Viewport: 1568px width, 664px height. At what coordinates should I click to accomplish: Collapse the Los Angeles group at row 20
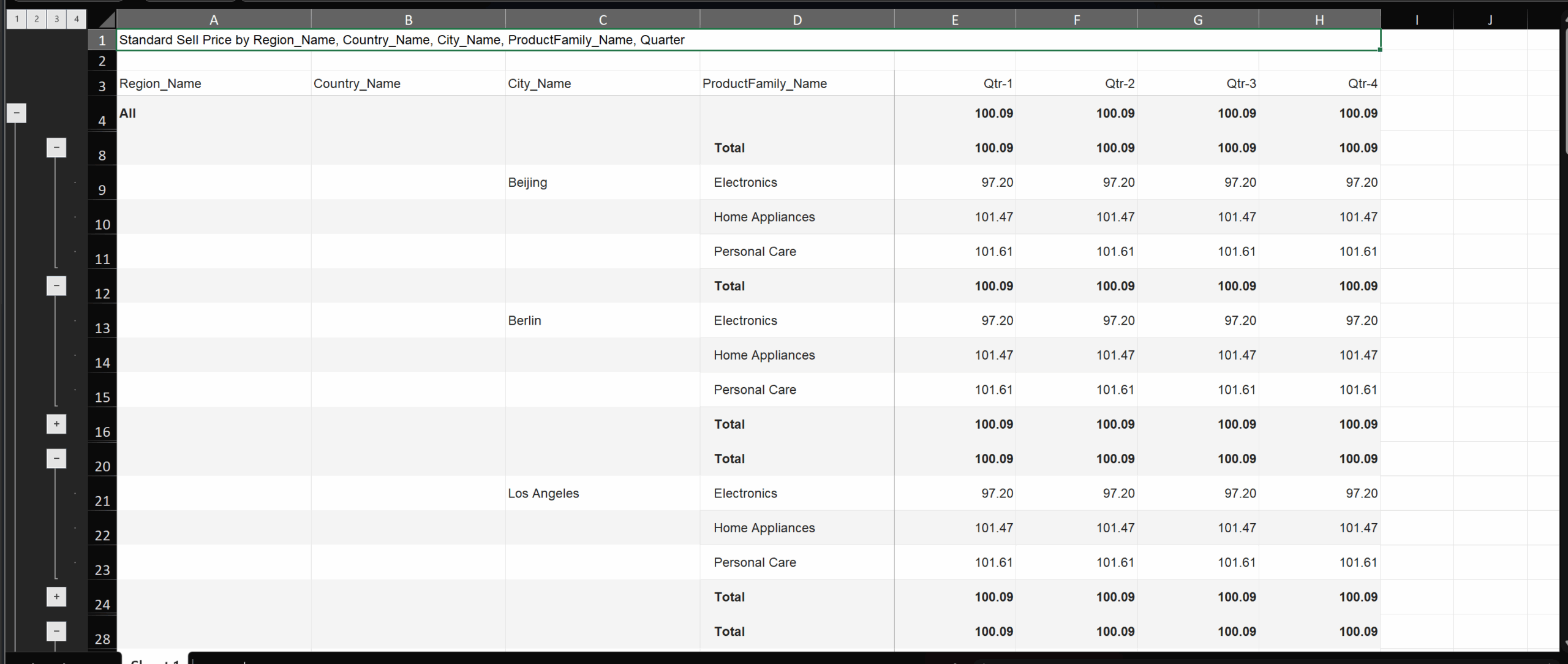coord(56,458)
